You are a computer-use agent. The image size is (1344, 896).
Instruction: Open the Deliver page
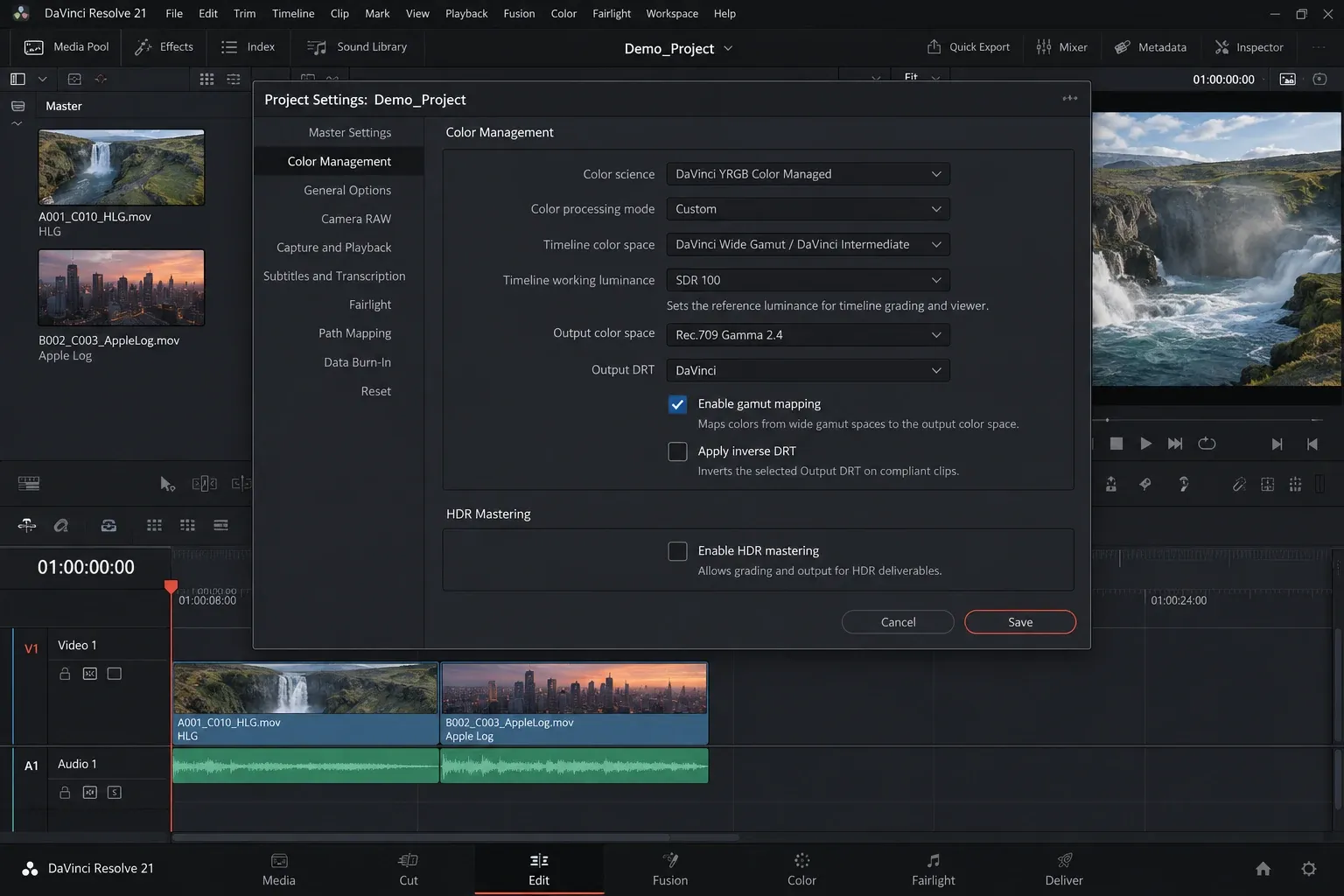pos(1064,870)
